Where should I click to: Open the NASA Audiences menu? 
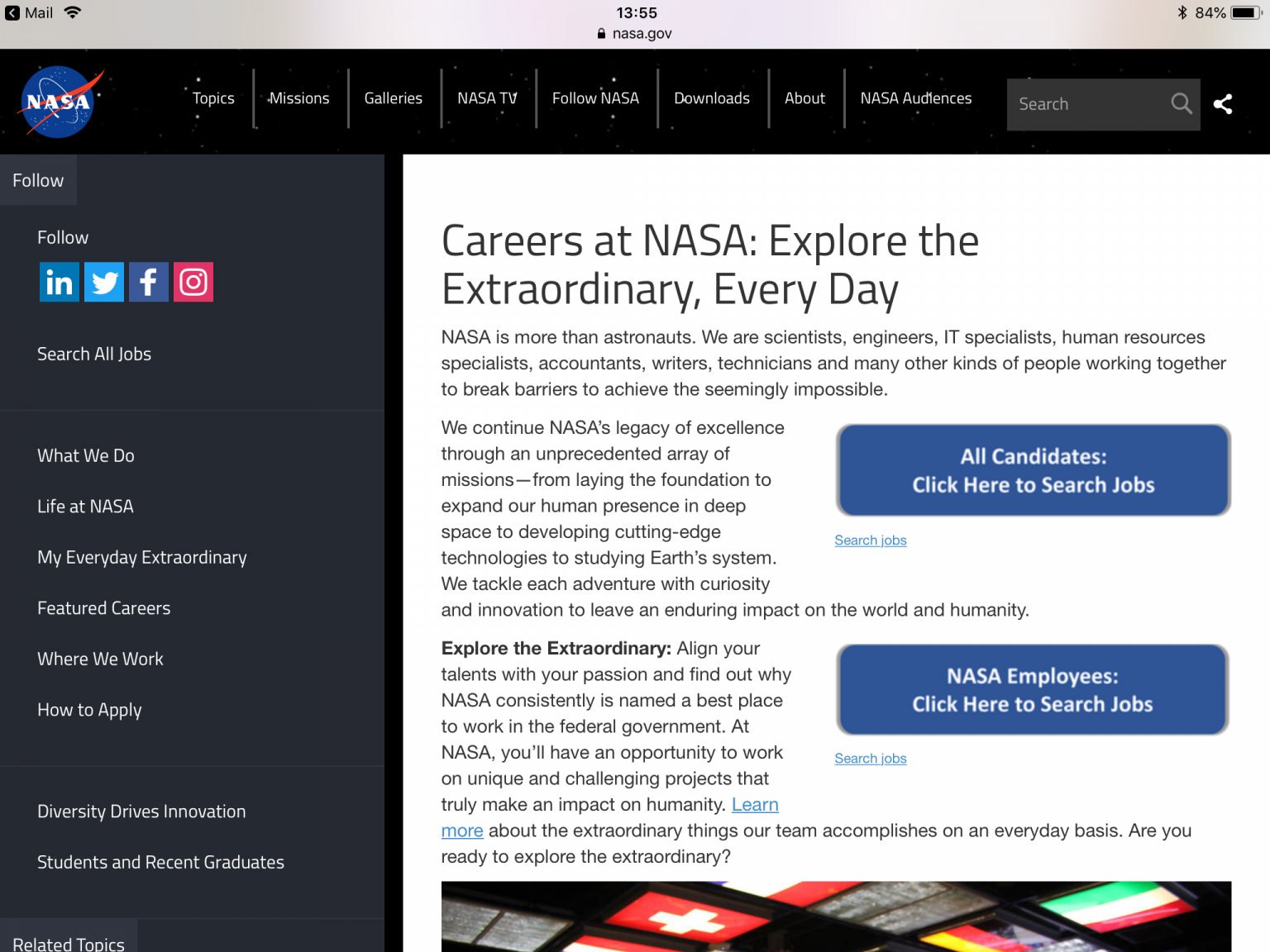(x=916, y=98)
